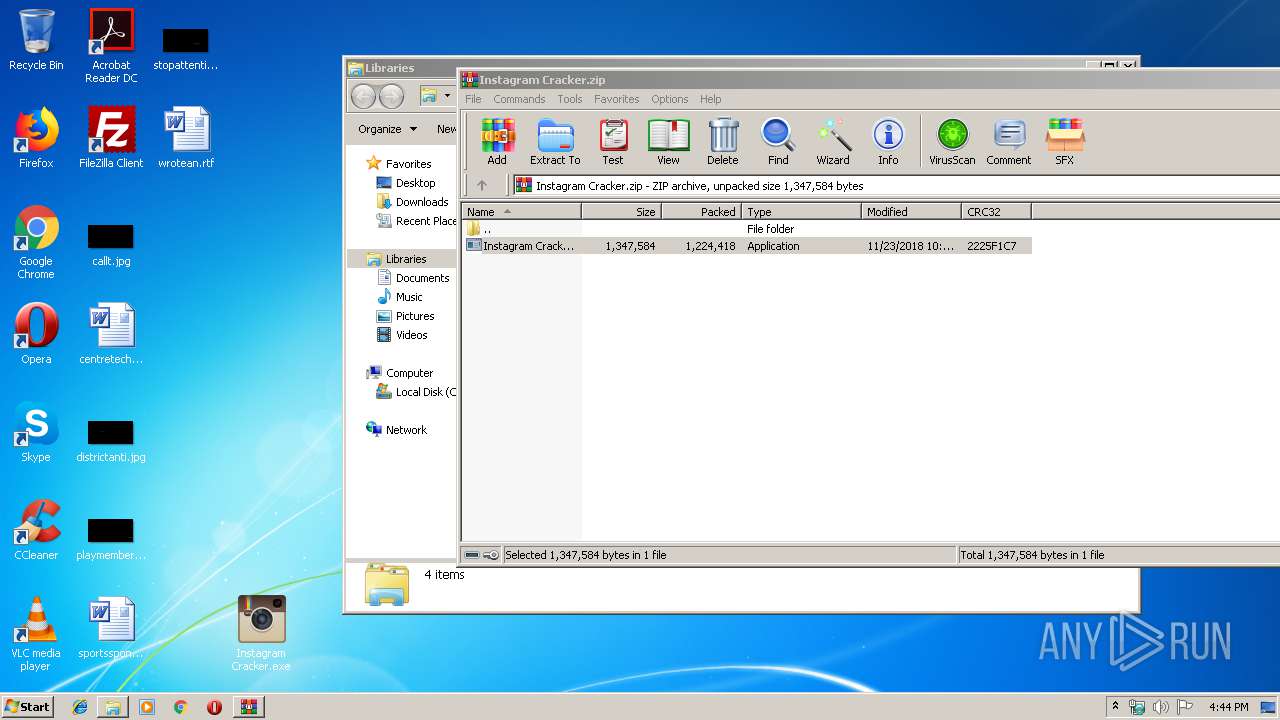The image size is (1280, 720).
Task: Click the Start button
Action: [x=27, y=706]
